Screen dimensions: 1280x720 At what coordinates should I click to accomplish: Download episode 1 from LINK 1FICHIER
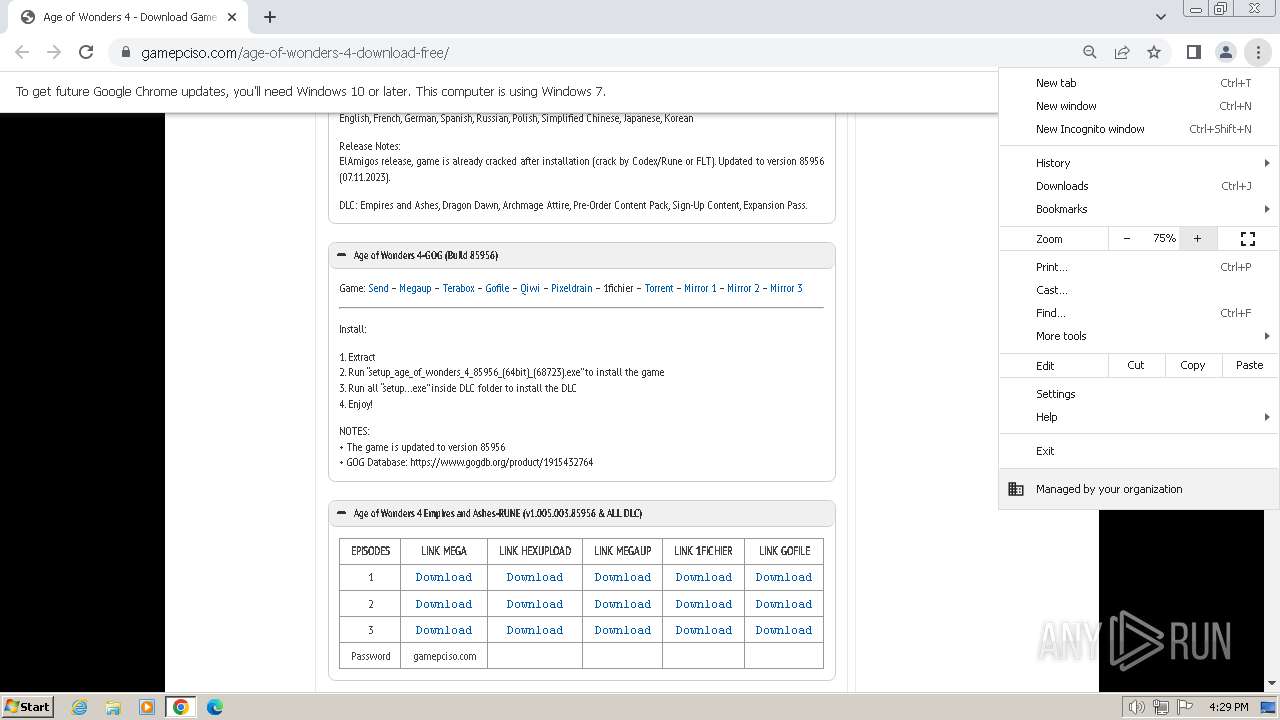pos(704,577)
